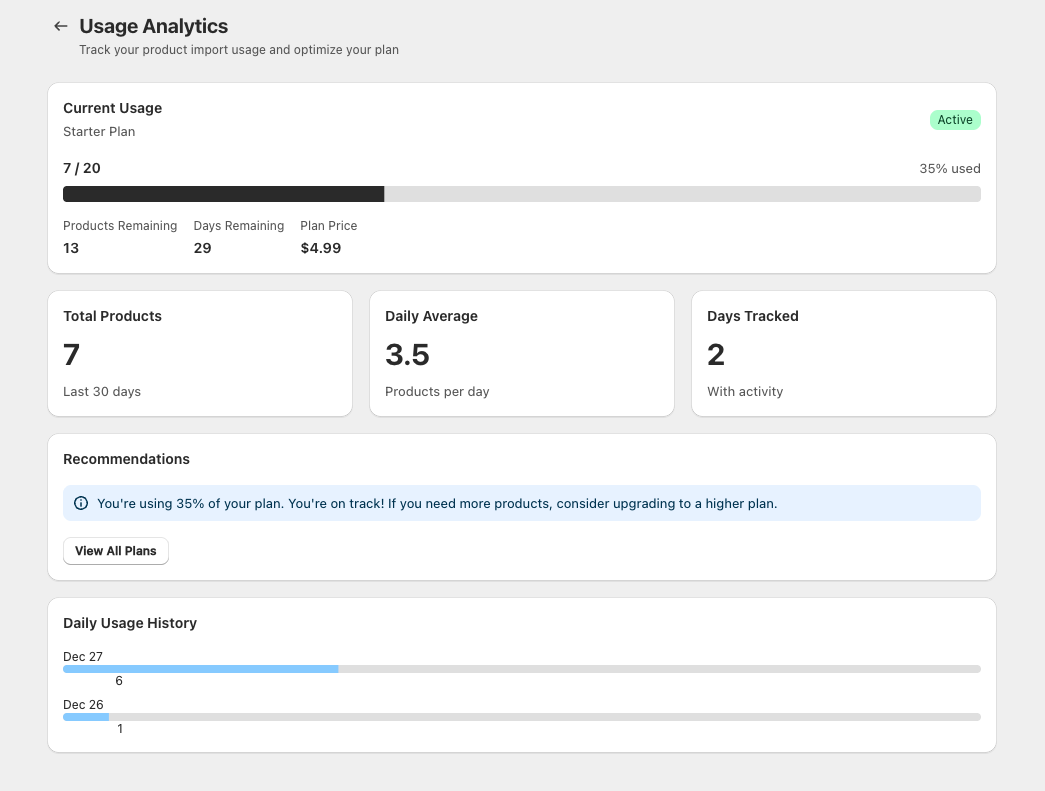Viewport: 1045px width, 791px height.
Task: Open the upgrade recommendation message
Action: click(437, 503)
